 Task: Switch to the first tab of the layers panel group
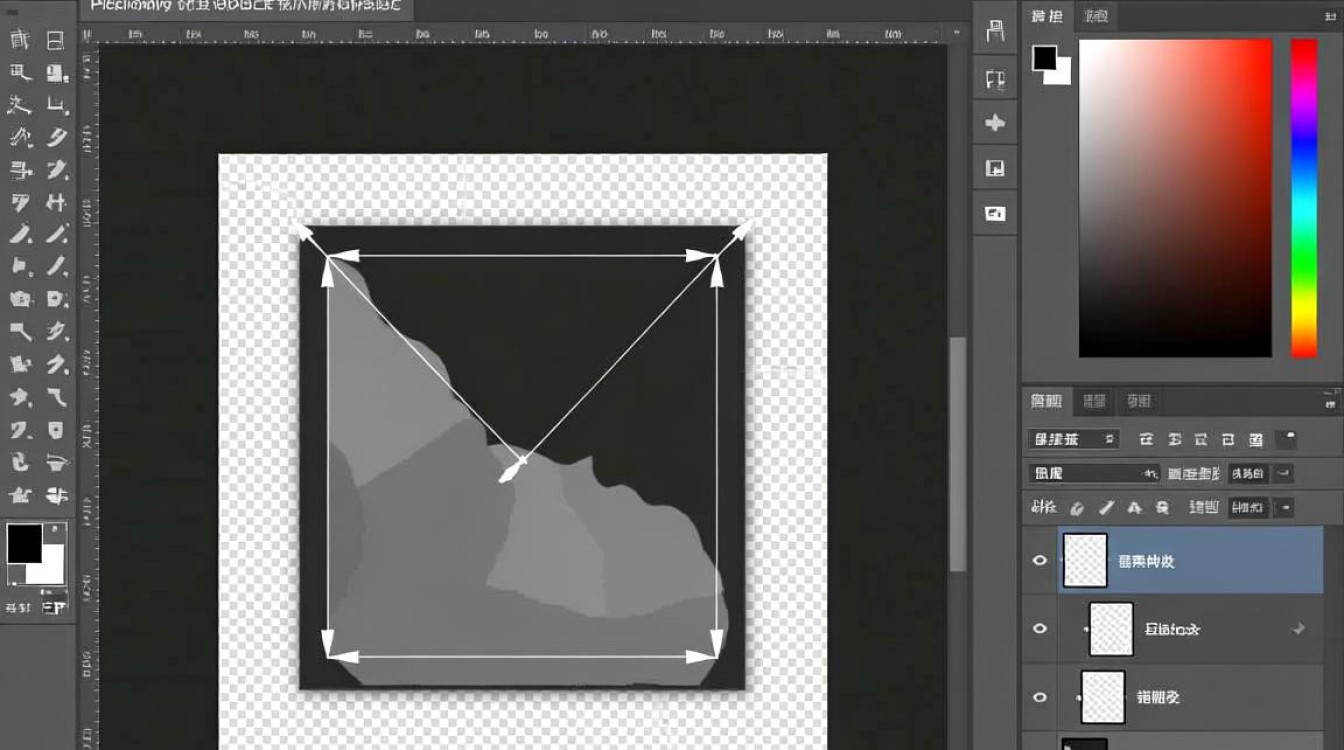pyautogui.click(x=1047, y=401)
